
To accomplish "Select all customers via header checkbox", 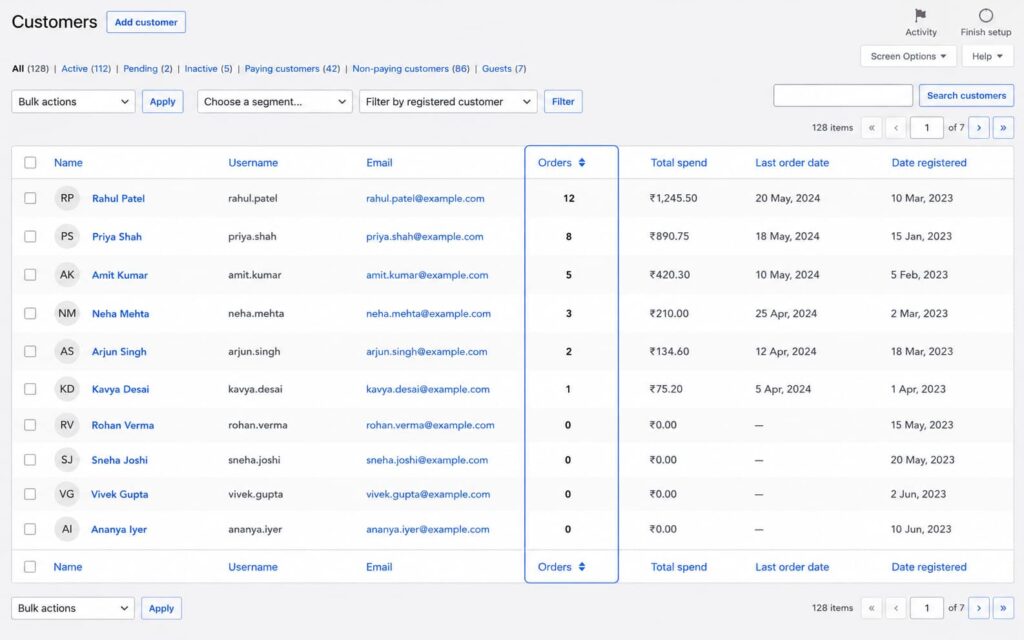I will coord(30,163).
